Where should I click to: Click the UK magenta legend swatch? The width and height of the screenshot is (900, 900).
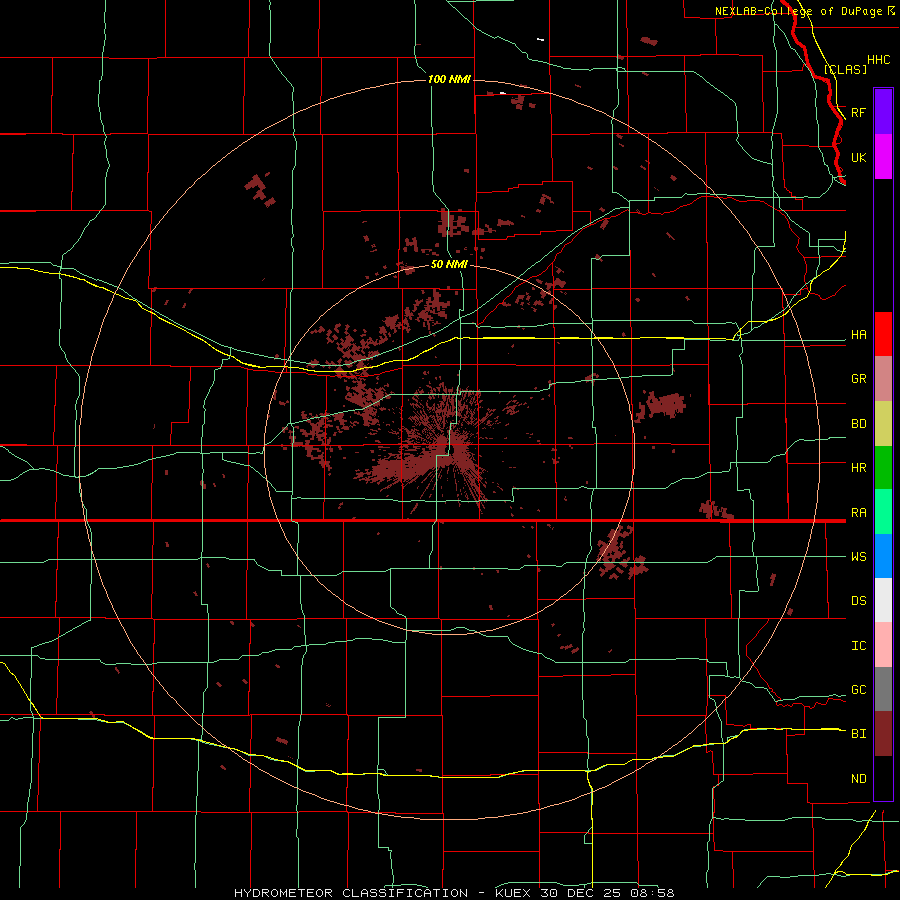(x=883, y=157)
